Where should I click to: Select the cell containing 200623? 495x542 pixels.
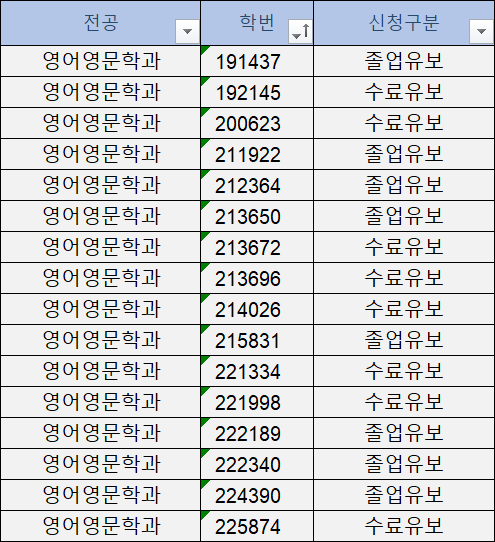click(257, 123)
